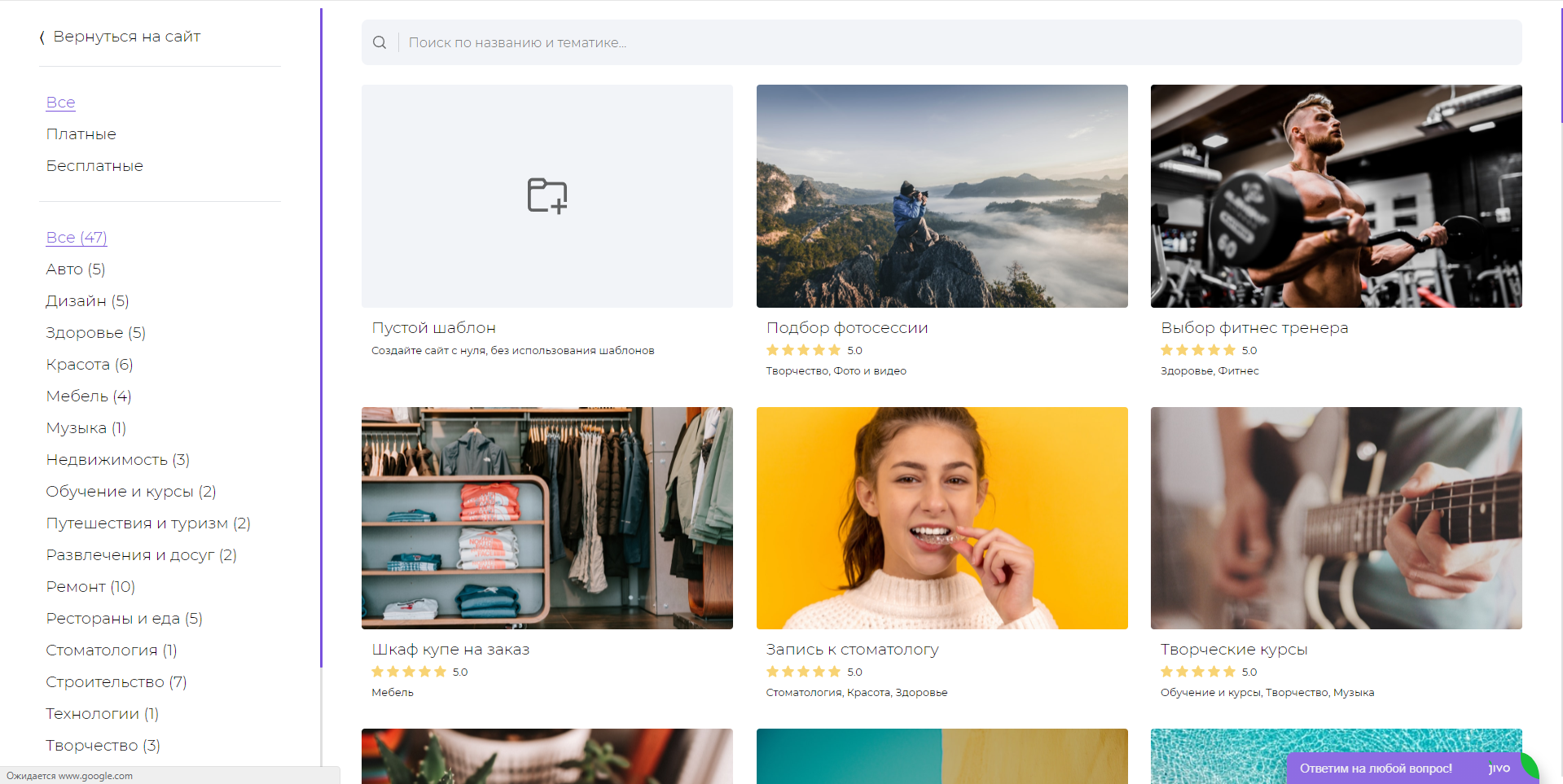Choose the Здоровье (5) category
1563x784 pixels.
point(95,333)
